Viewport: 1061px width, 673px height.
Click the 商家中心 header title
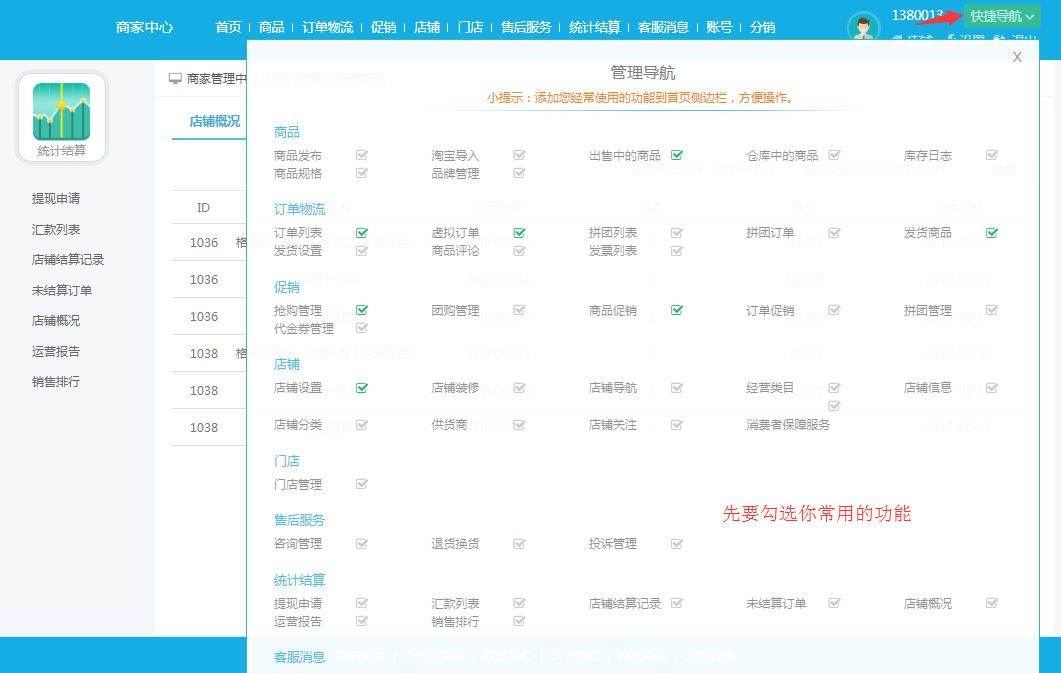pos(144,27)
